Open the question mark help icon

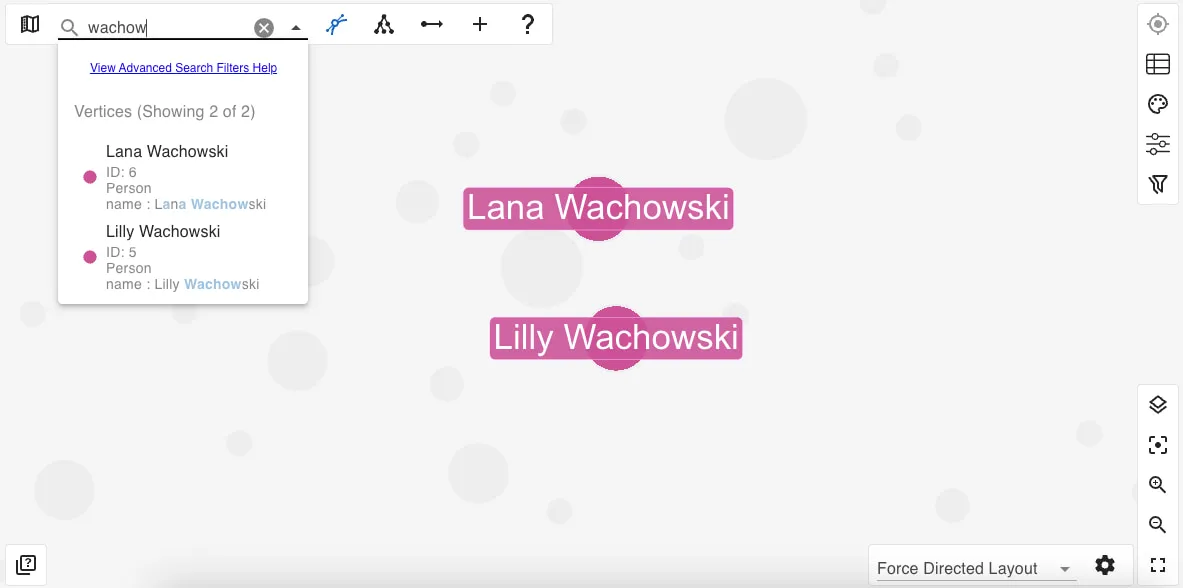click(528, 25)
